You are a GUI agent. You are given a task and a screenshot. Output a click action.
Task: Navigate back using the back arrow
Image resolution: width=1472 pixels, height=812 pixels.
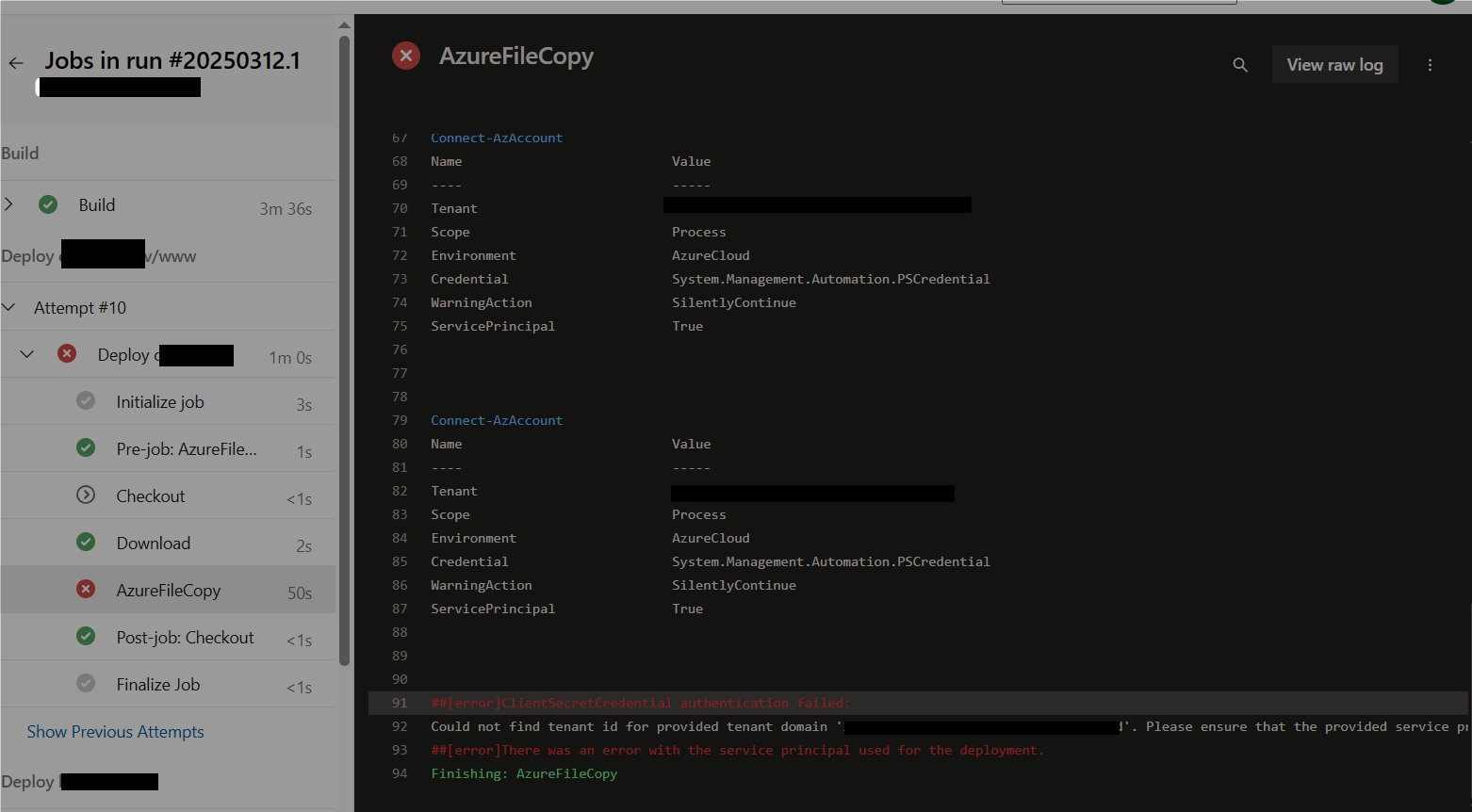[15, 62]
